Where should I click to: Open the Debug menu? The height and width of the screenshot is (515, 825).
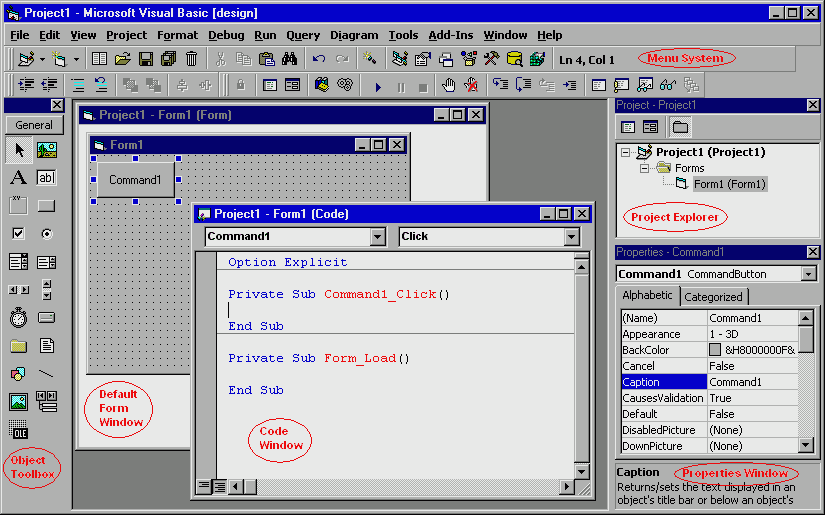point(226,35)
